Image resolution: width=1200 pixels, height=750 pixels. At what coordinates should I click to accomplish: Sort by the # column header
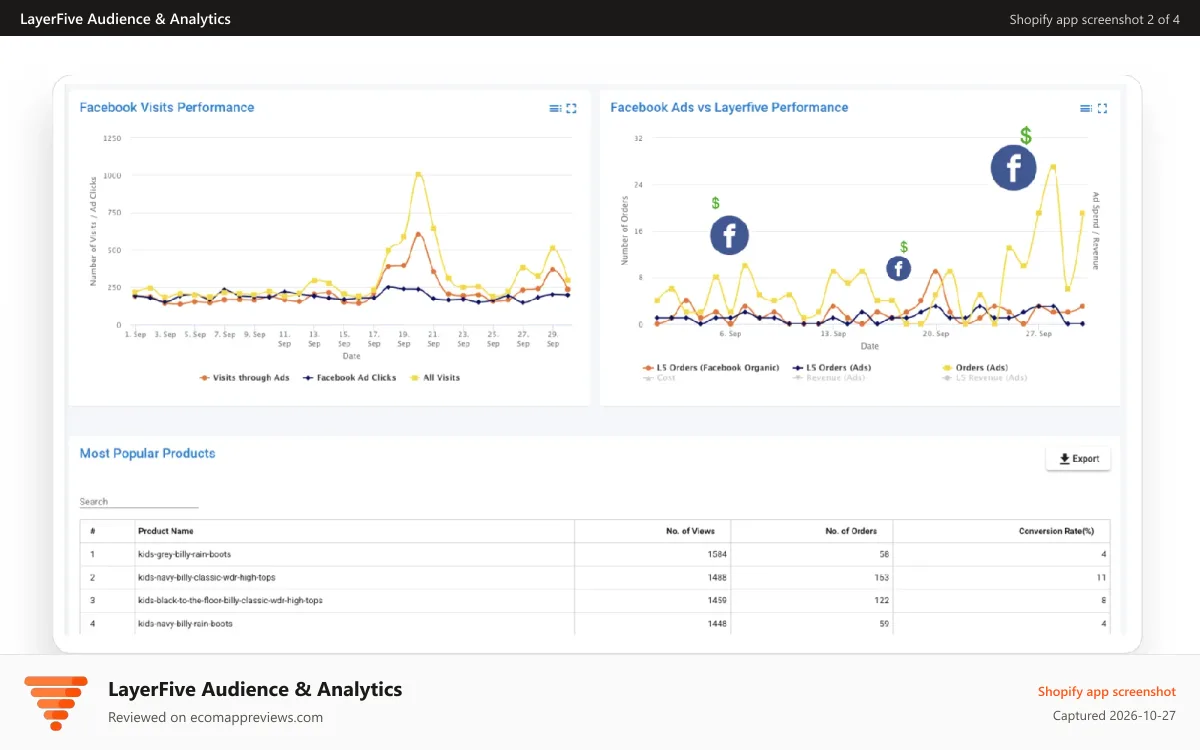tap(107, 531)
